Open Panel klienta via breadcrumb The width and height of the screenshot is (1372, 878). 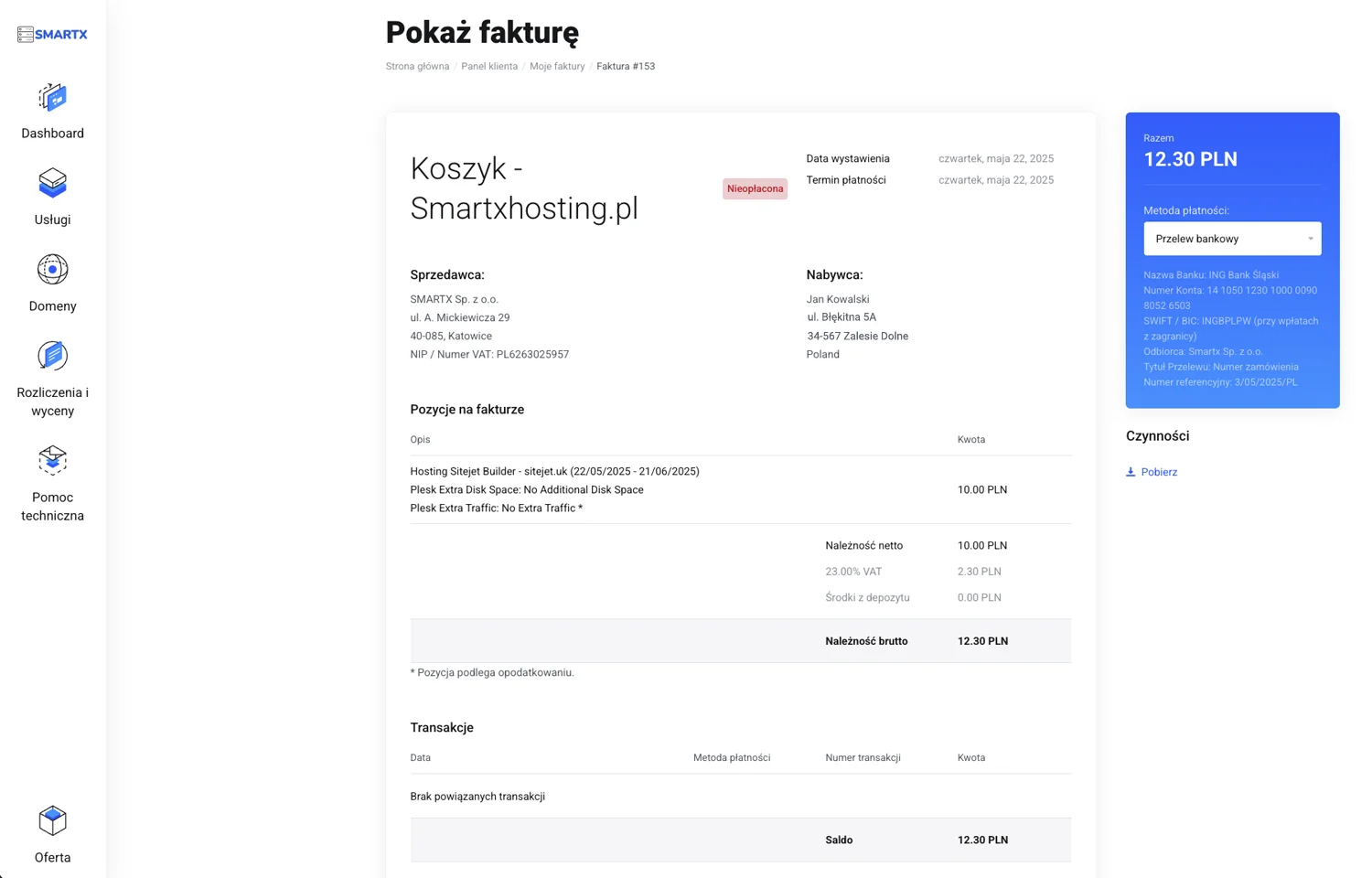490,66
